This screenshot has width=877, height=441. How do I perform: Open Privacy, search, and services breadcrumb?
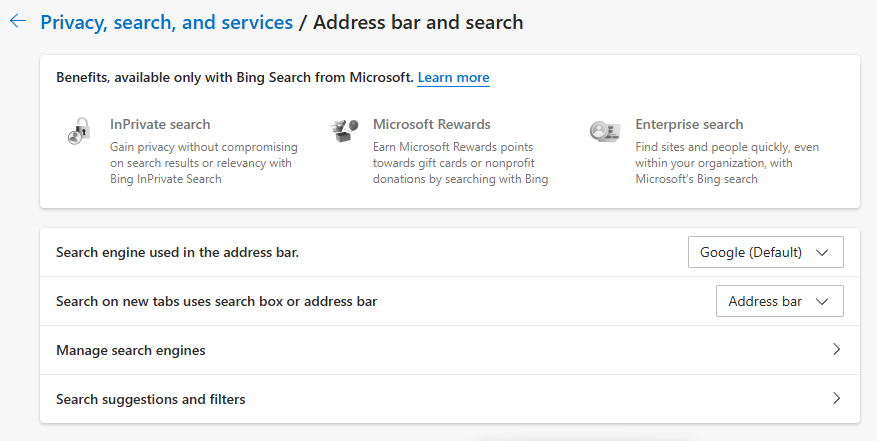[167, 22]
